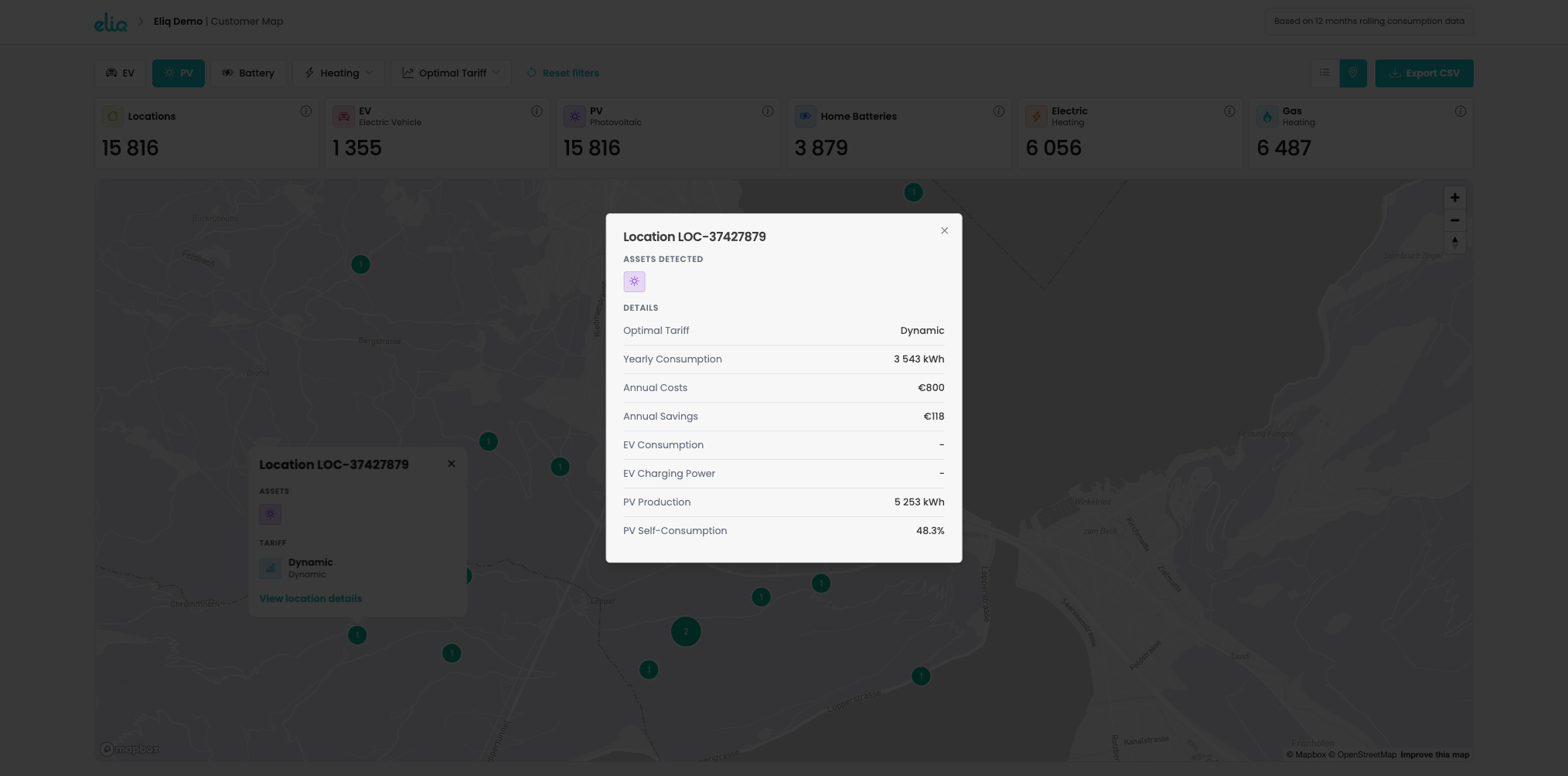This screenshot has height=776, width=1568.
Task: Click the Optimal Tariff value Dynamic in modal
Action: [x=922, y=331]
